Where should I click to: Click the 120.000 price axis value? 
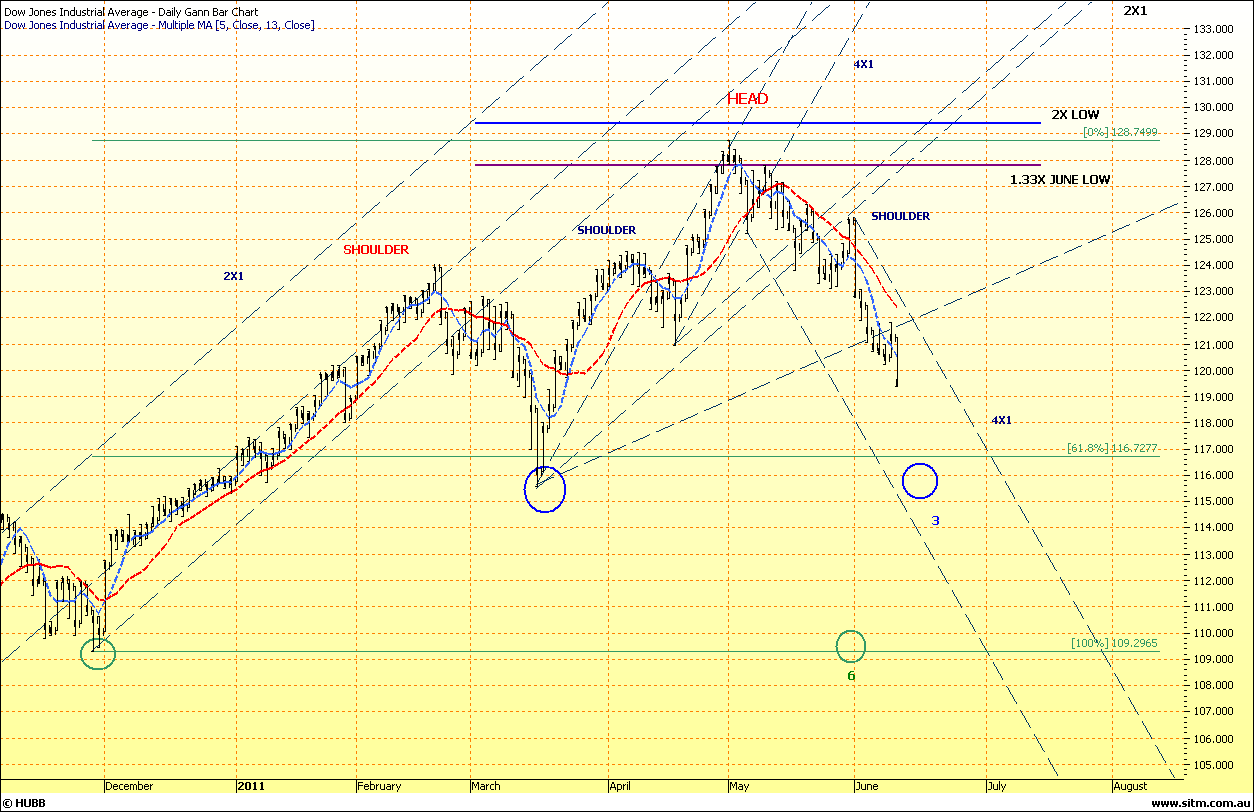coord(1211,371)
